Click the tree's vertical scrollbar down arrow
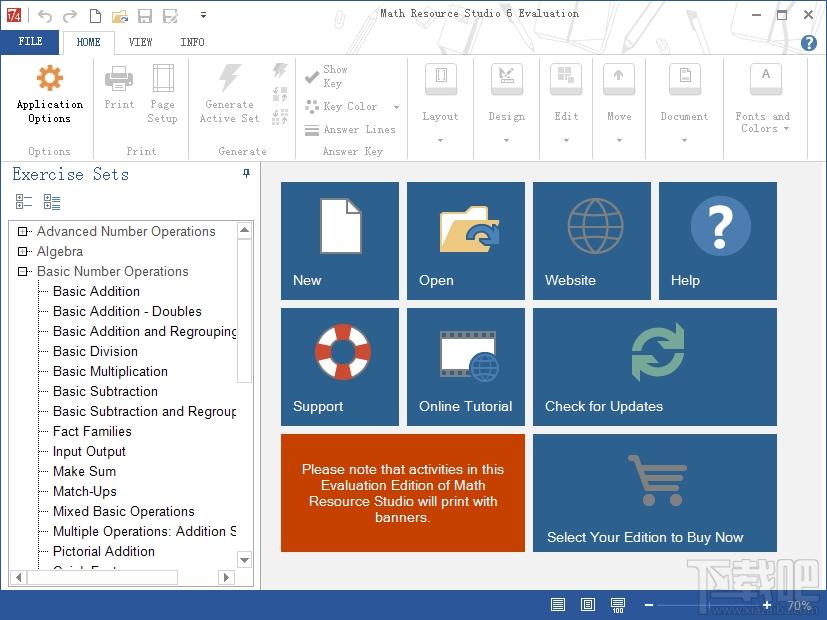This screenshot has height=620, width=827. pyautogui.click(x=244, y=560)
